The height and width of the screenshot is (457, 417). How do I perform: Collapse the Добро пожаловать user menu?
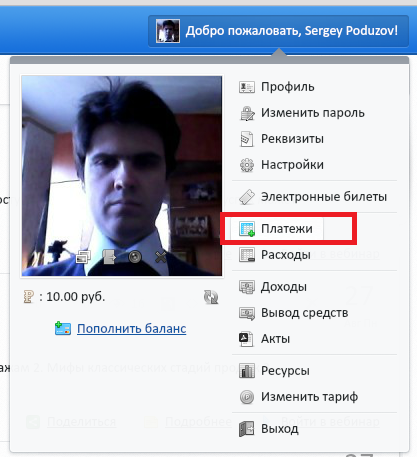278,31
